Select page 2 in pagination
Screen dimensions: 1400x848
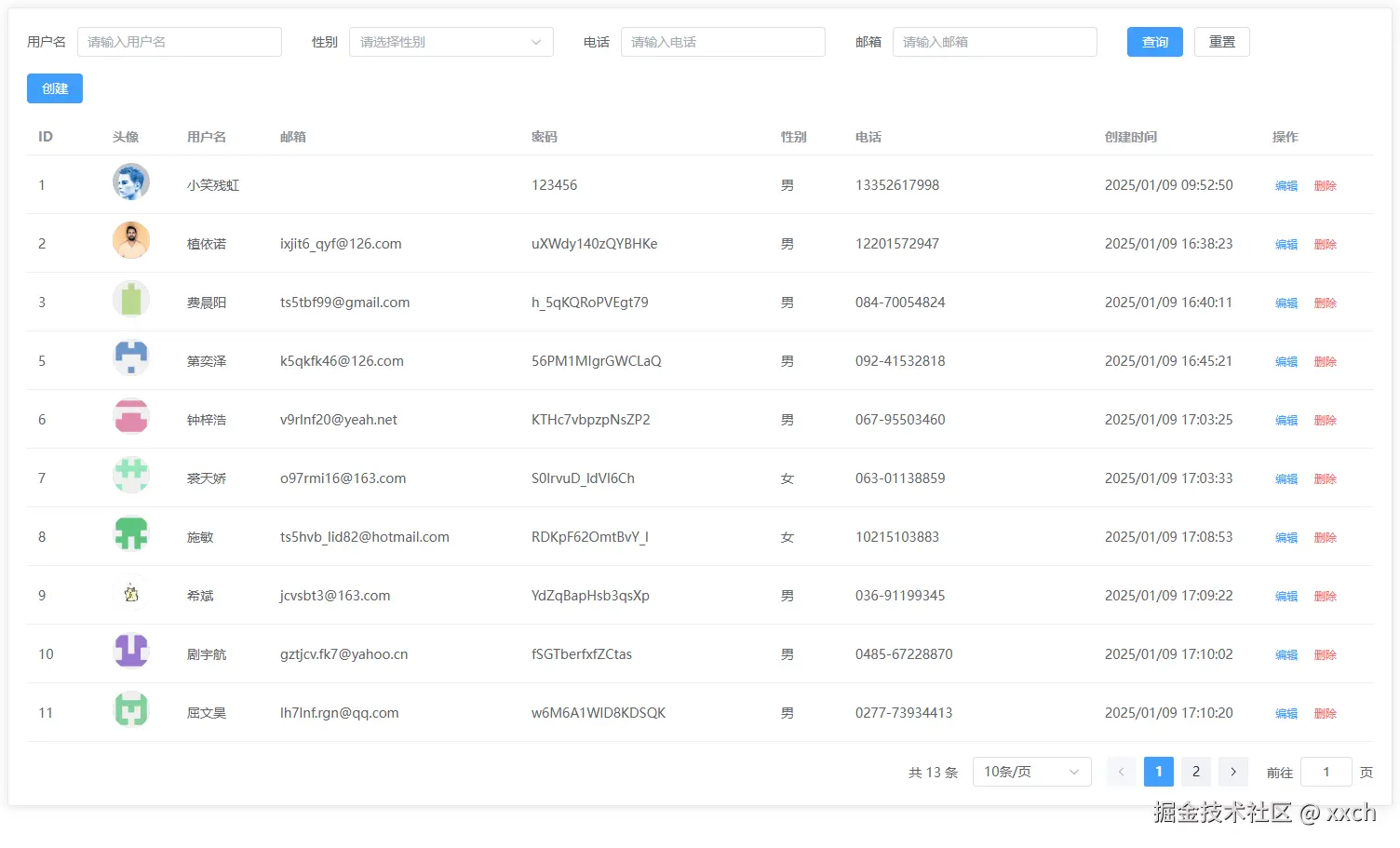(1196, 772)
